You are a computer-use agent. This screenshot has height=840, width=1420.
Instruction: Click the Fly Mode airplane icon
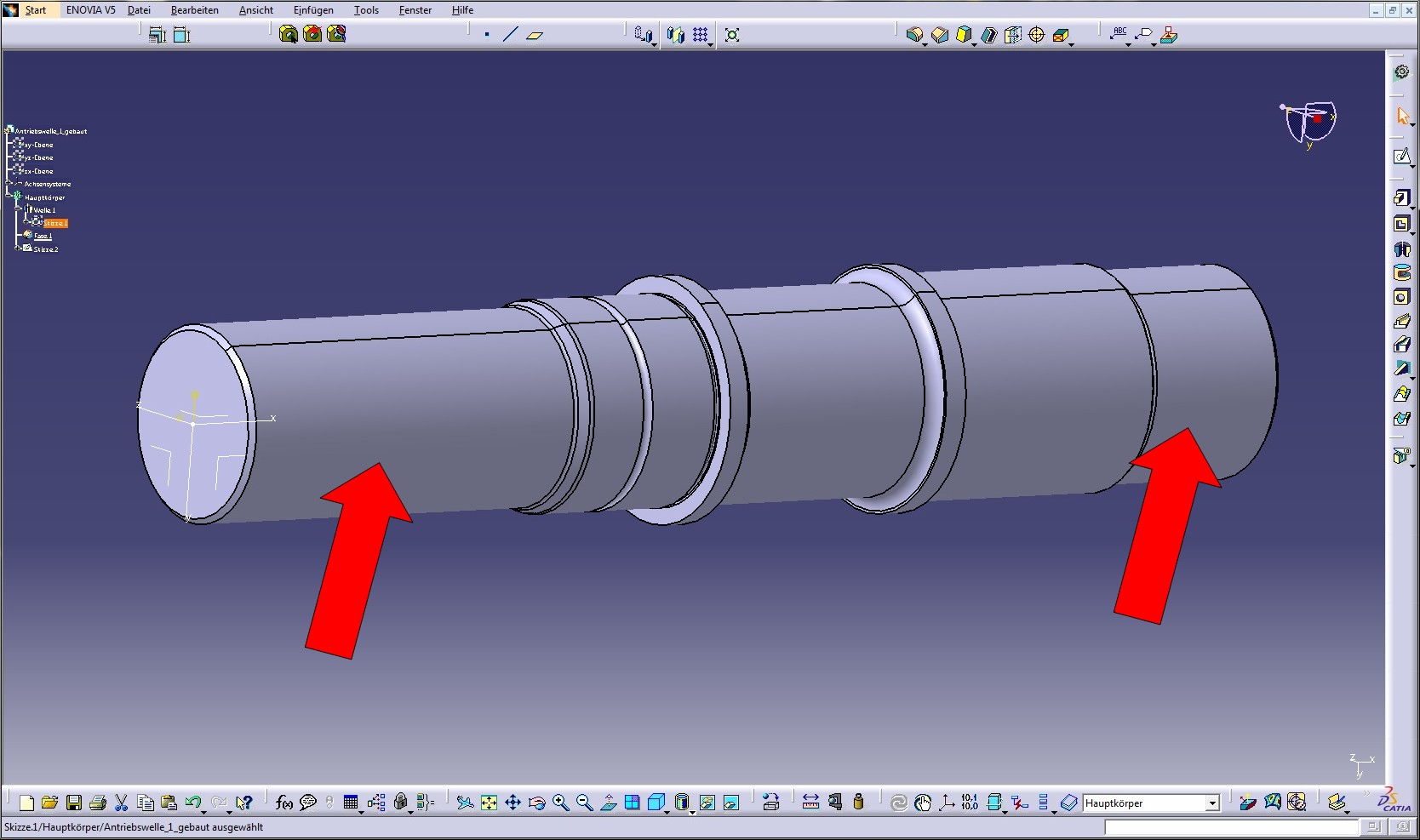[x=465, y=803]
